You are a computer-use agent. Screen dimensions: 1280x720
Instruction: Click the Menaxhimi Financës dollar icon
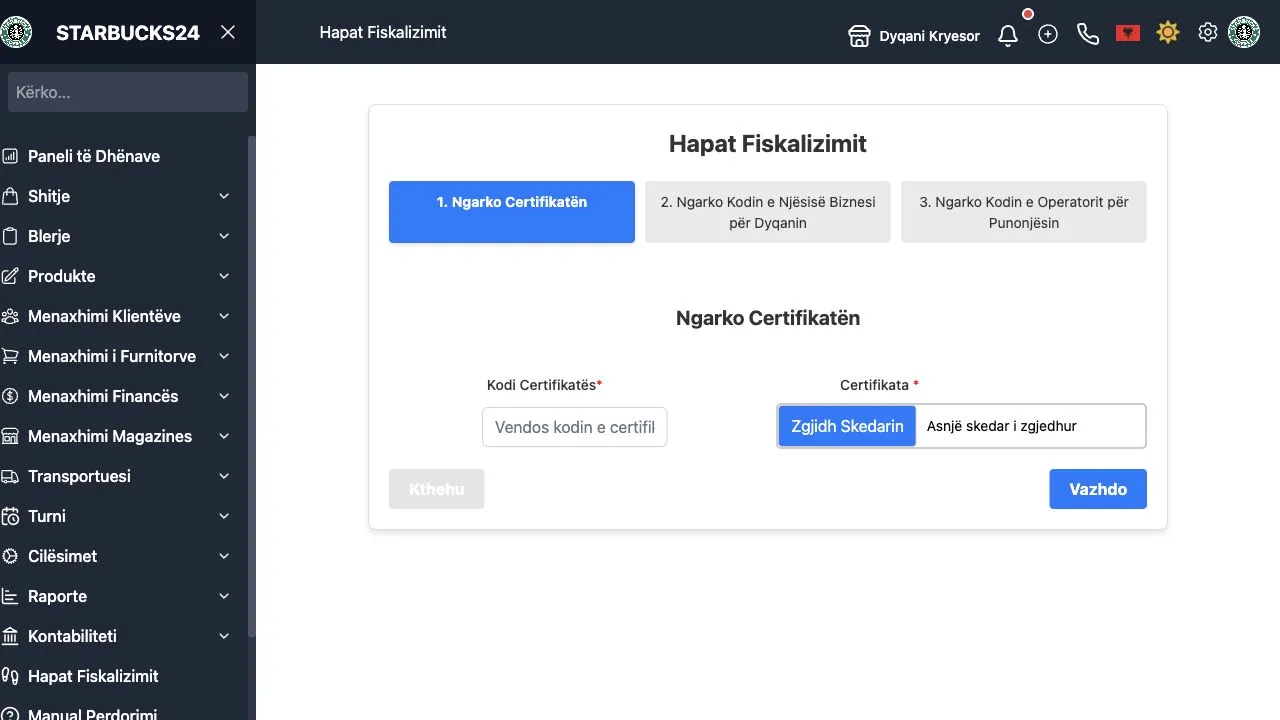coord(10,396)
